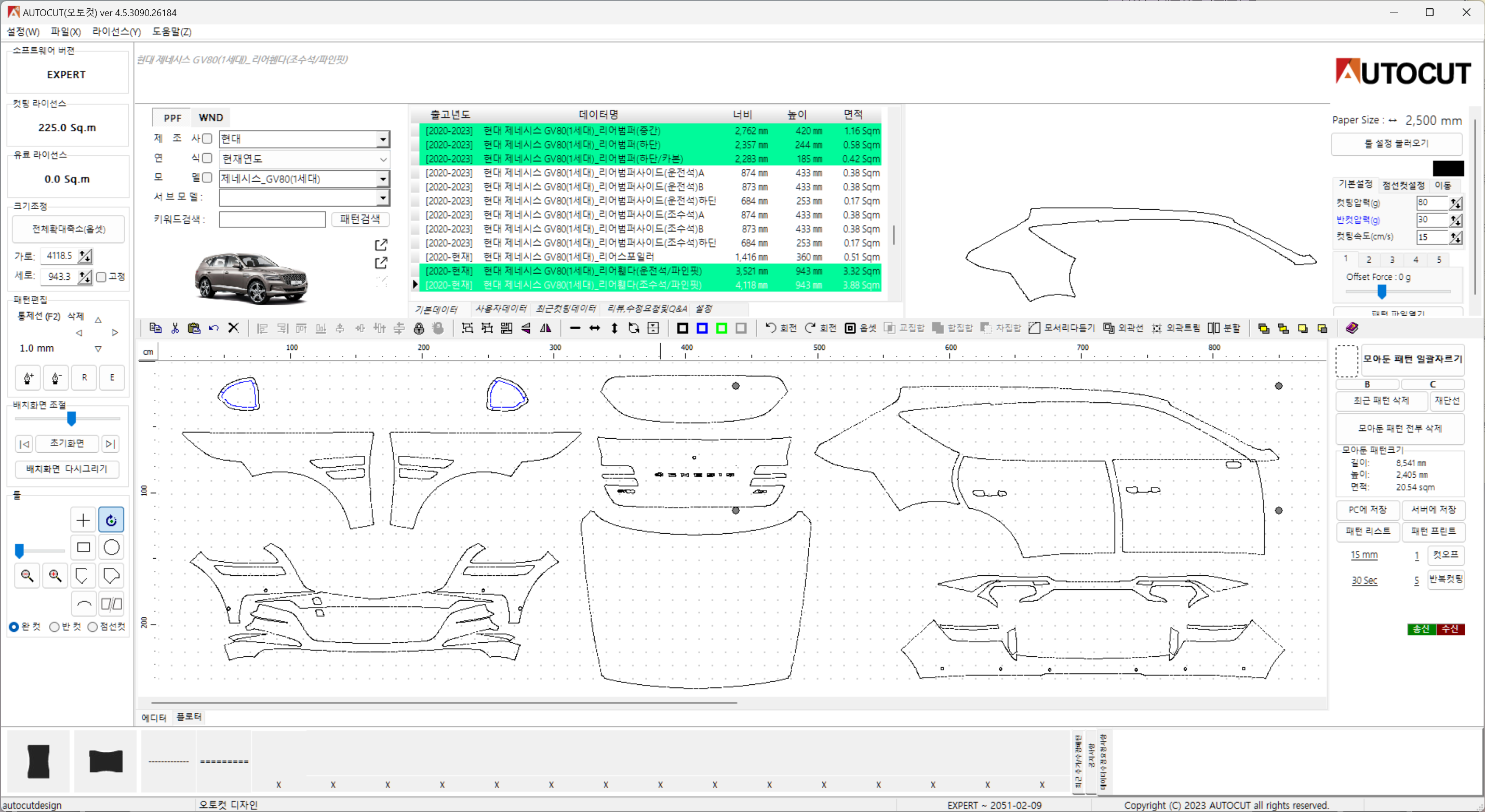Click the 모서리다듬기 corner trim tool
This screenshot has width=1485, height=812.
[x=1061, y=328]
